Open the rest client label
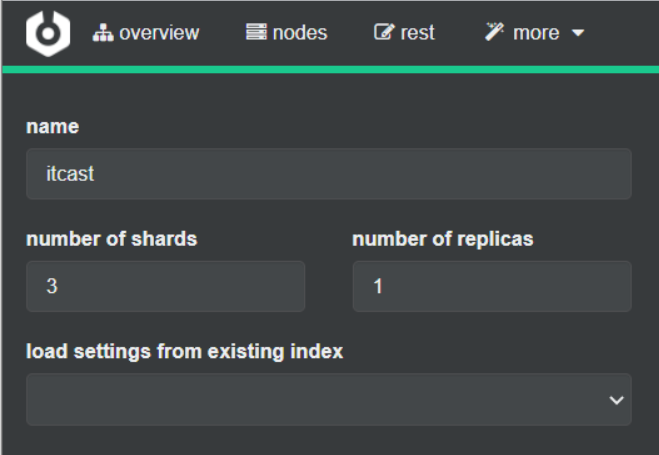The width and height of the screenshot is (659, 455). click(418, 33)
